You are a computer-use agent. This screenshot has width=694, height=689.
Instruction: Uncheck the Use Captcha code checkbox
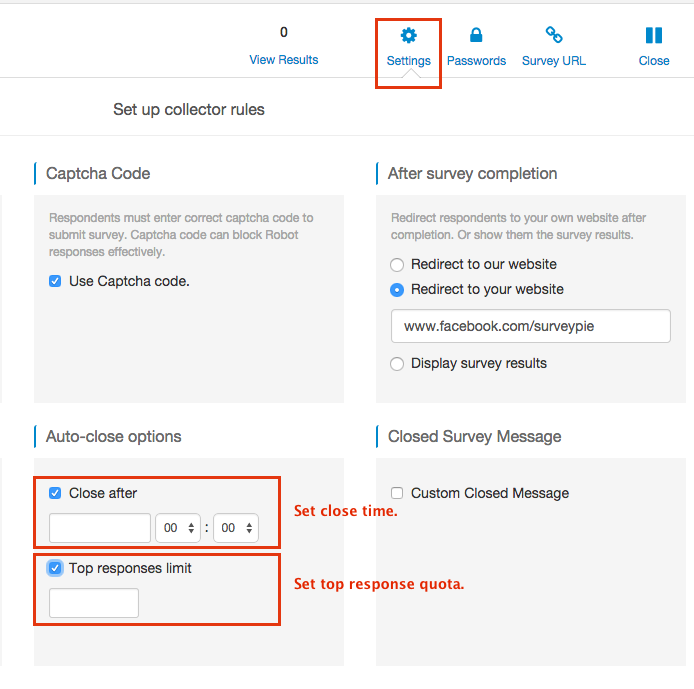55,282
